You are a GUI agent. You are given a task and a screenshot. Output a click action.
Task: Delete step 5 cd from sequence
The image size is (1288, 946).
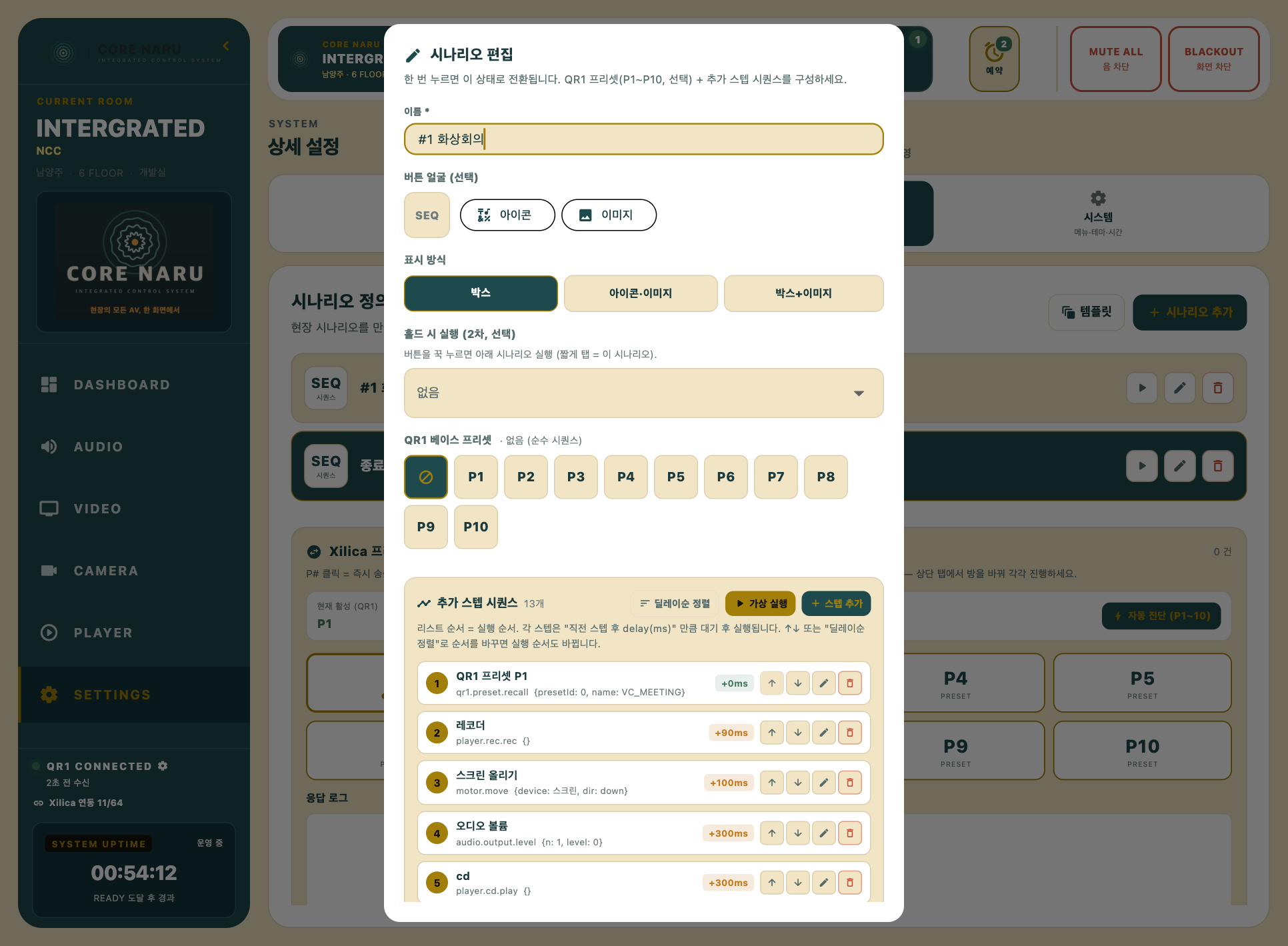[x=849, y=883]
